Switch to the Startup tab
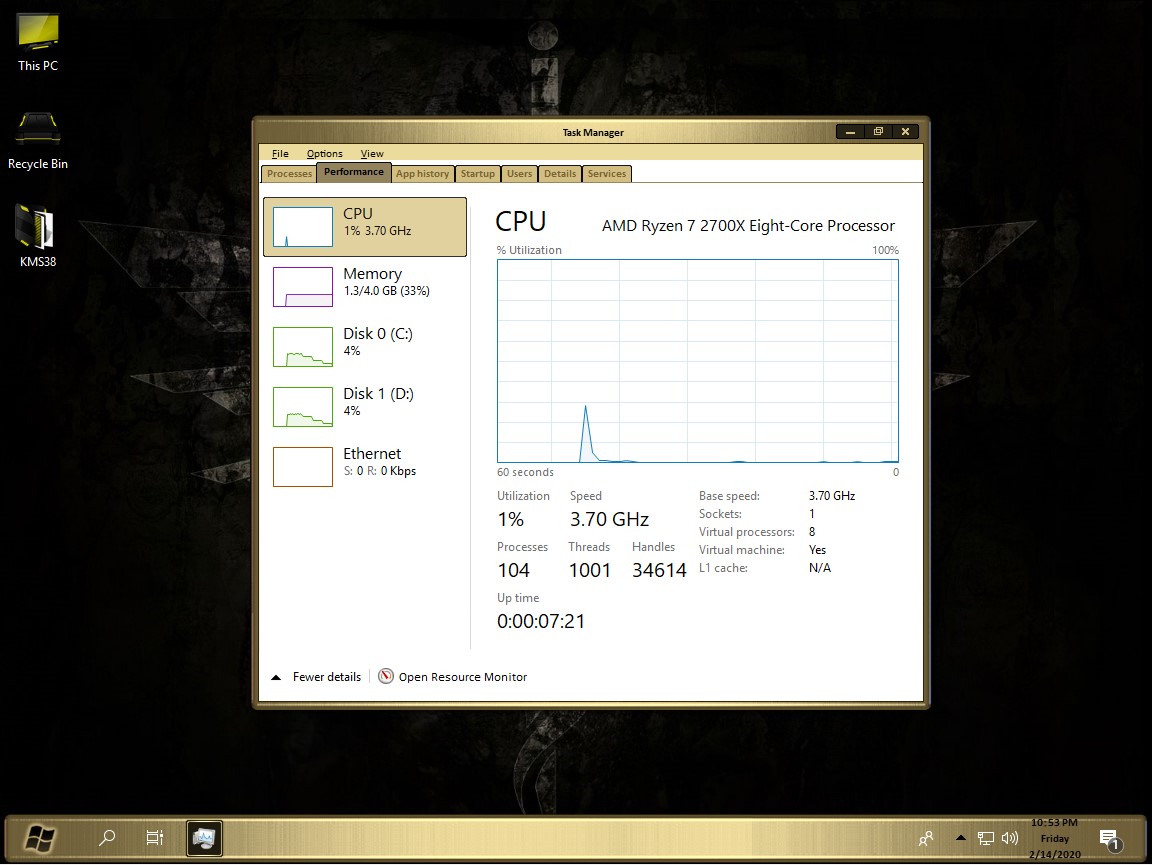Viewport: 1152px width, 865px height. click(x=478, y=173)
